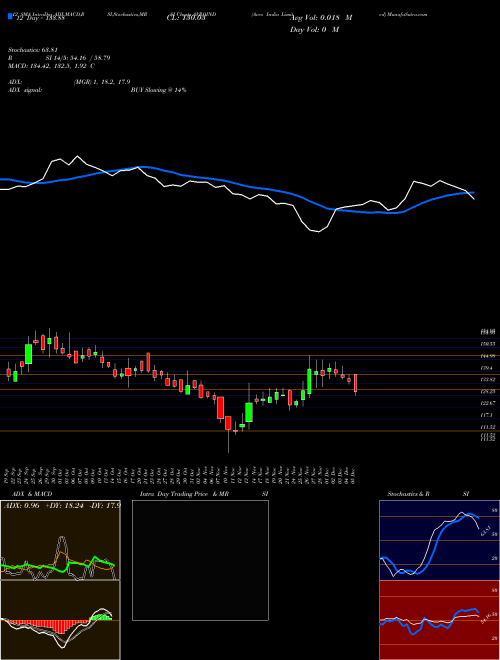Click the '122.67' price axis label
The width and height of the screenshot is (500, 660).
click(488, 403)
